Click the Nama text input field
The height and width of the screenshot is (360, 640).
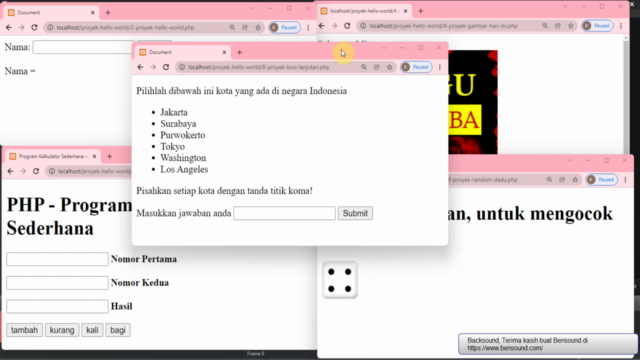[84, 47]
